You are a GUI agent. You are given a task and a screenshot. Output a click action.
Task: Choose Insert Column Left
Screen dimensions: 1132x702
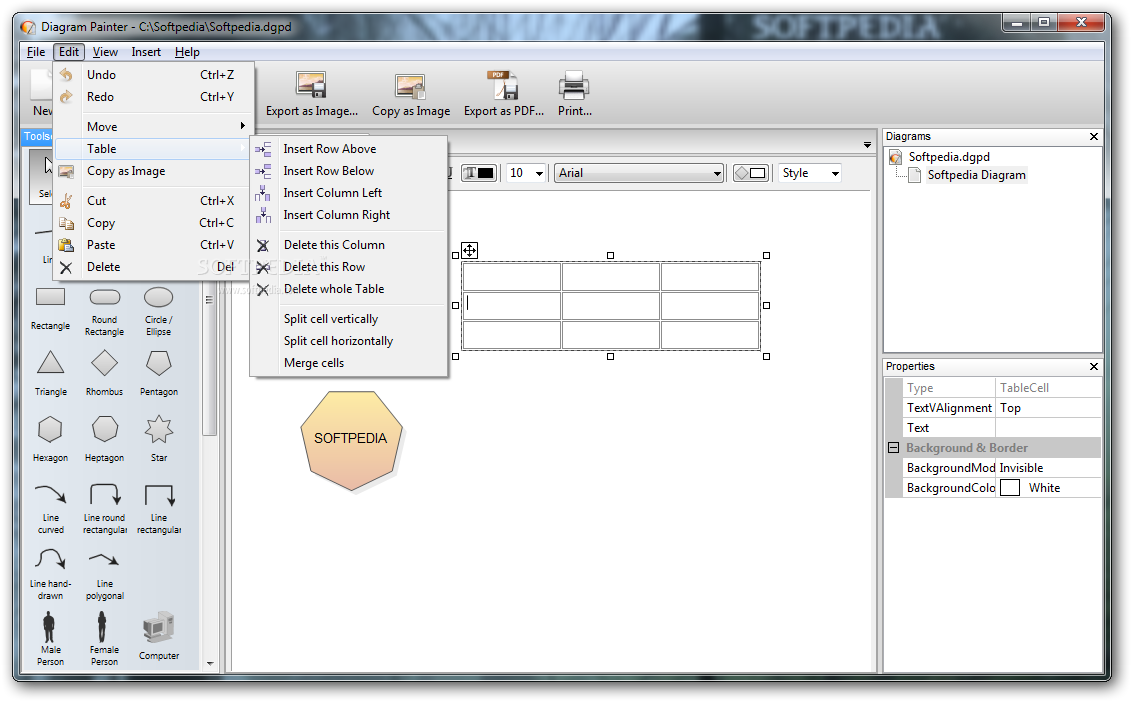pyautogui.click(x=349, y=193)
